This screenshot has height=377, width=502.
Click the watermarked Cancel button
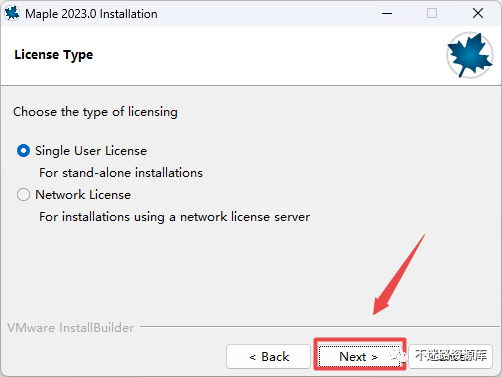pyautogui.click(x=451, y=357)
